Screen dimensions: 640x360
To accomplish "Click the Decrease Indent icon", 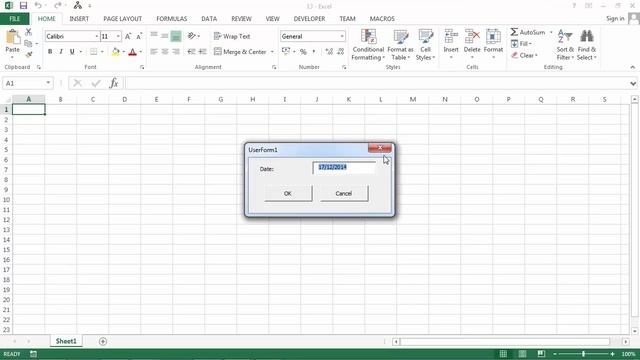I will point(191,52).
